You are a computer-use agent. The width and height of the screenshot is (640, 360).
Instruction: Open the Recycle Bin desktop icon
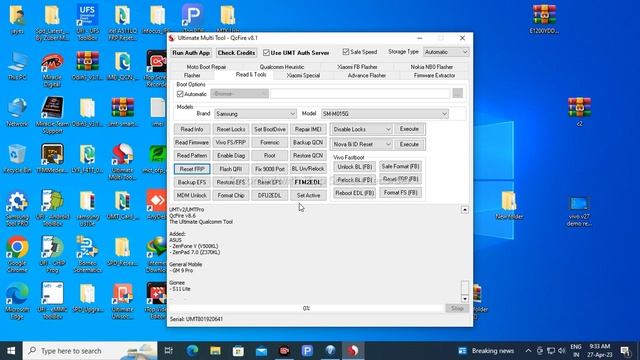click(x=17, y=159)
